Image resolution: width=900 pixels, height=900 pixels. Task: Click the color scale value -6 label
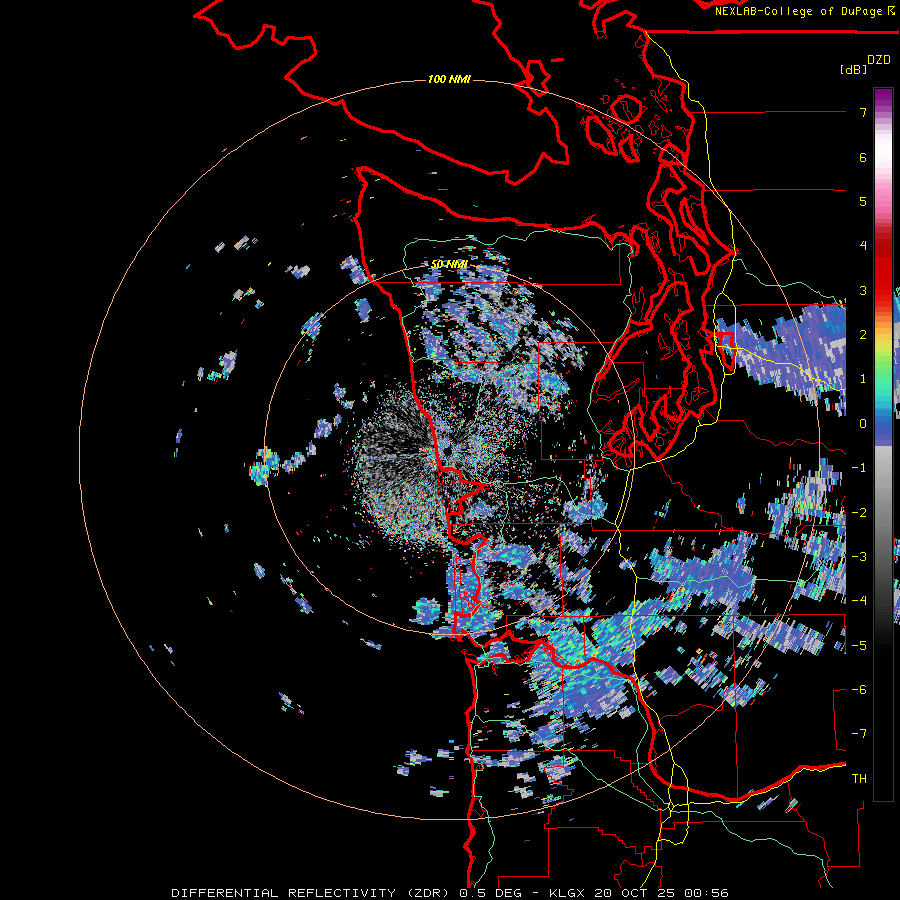point(859,690)
